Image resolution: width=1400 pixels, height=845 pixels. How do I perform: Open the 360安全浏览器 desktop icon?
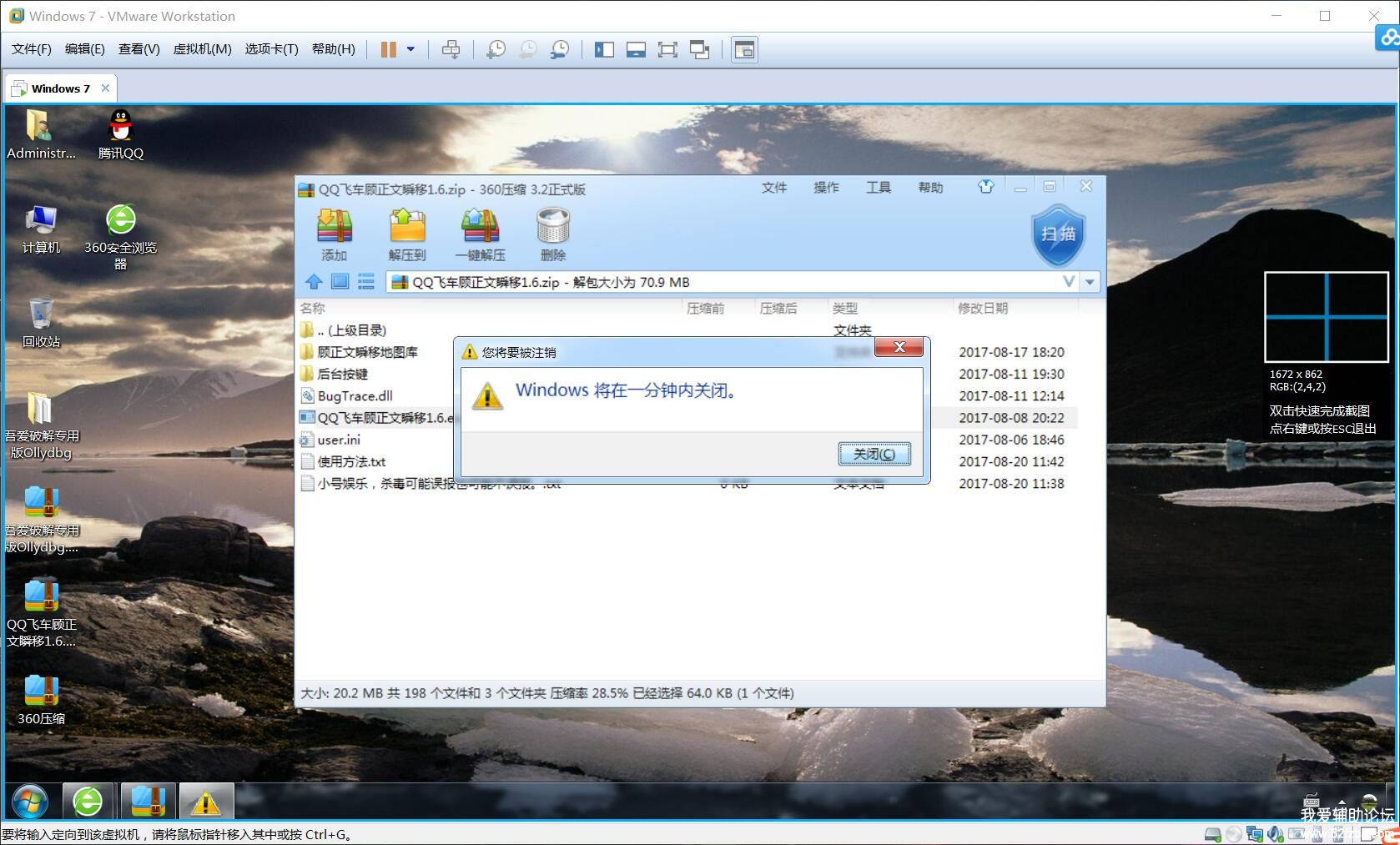tap(121, 236)
